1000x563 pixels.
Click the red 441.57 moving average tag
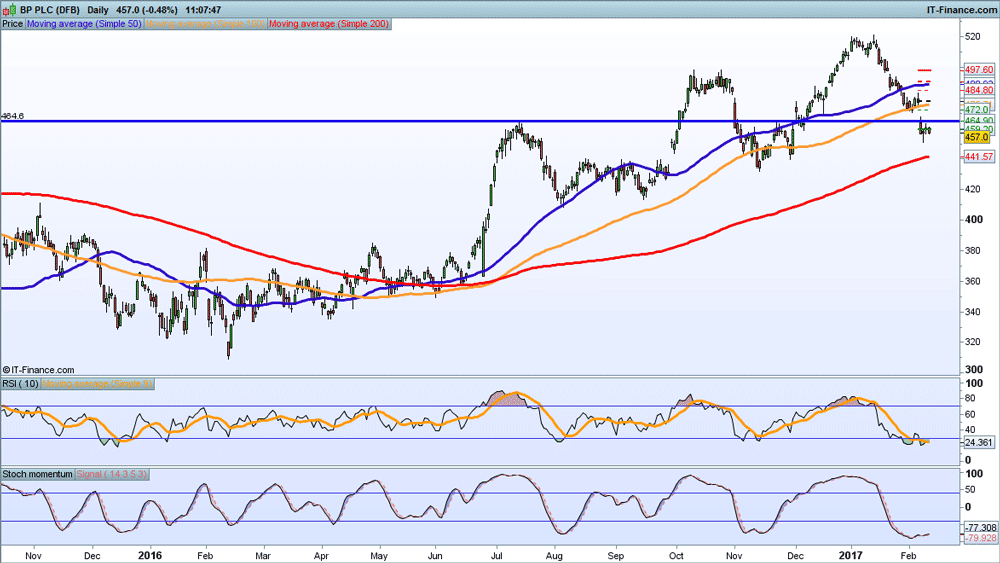(x=978, y=157)
